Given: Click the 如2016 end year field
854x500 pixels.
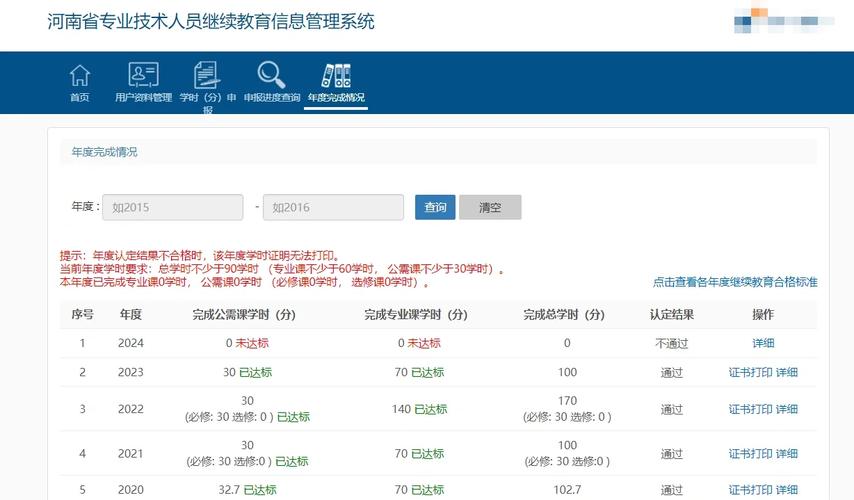Looking at the screenshot, I should point(333,208).
